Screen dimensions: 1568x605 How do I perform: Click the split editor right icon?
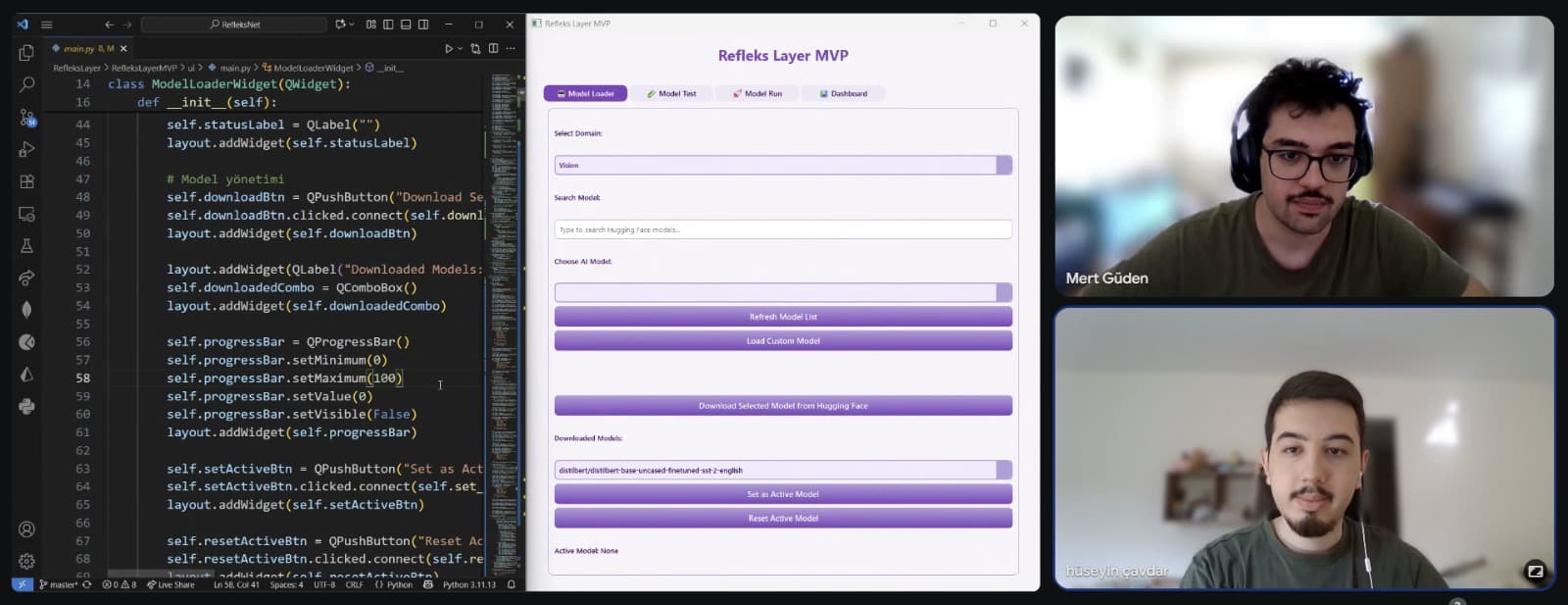pos(493,48)
